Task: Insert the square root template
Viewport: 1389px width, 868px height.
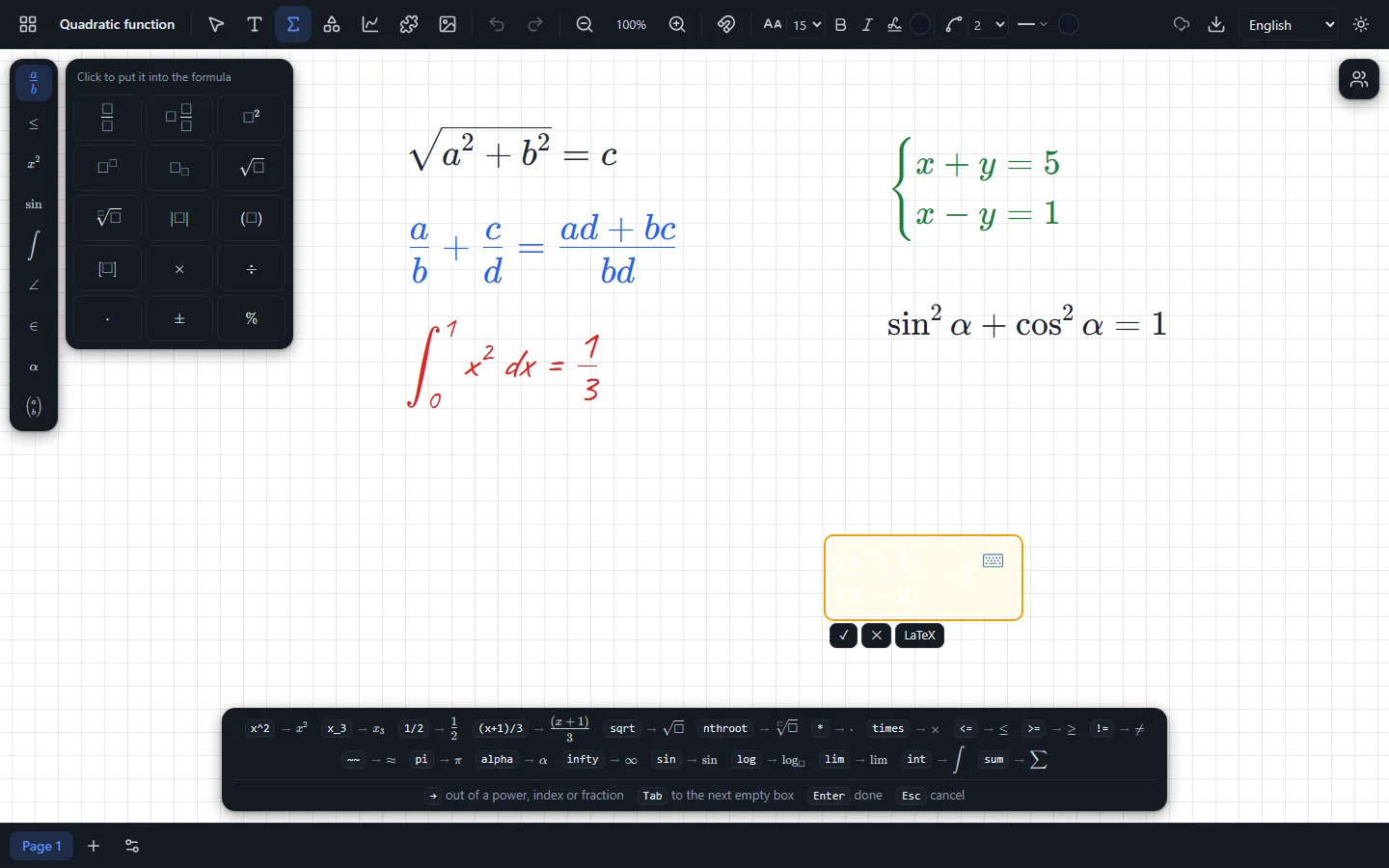Action: tap(252, 168)
